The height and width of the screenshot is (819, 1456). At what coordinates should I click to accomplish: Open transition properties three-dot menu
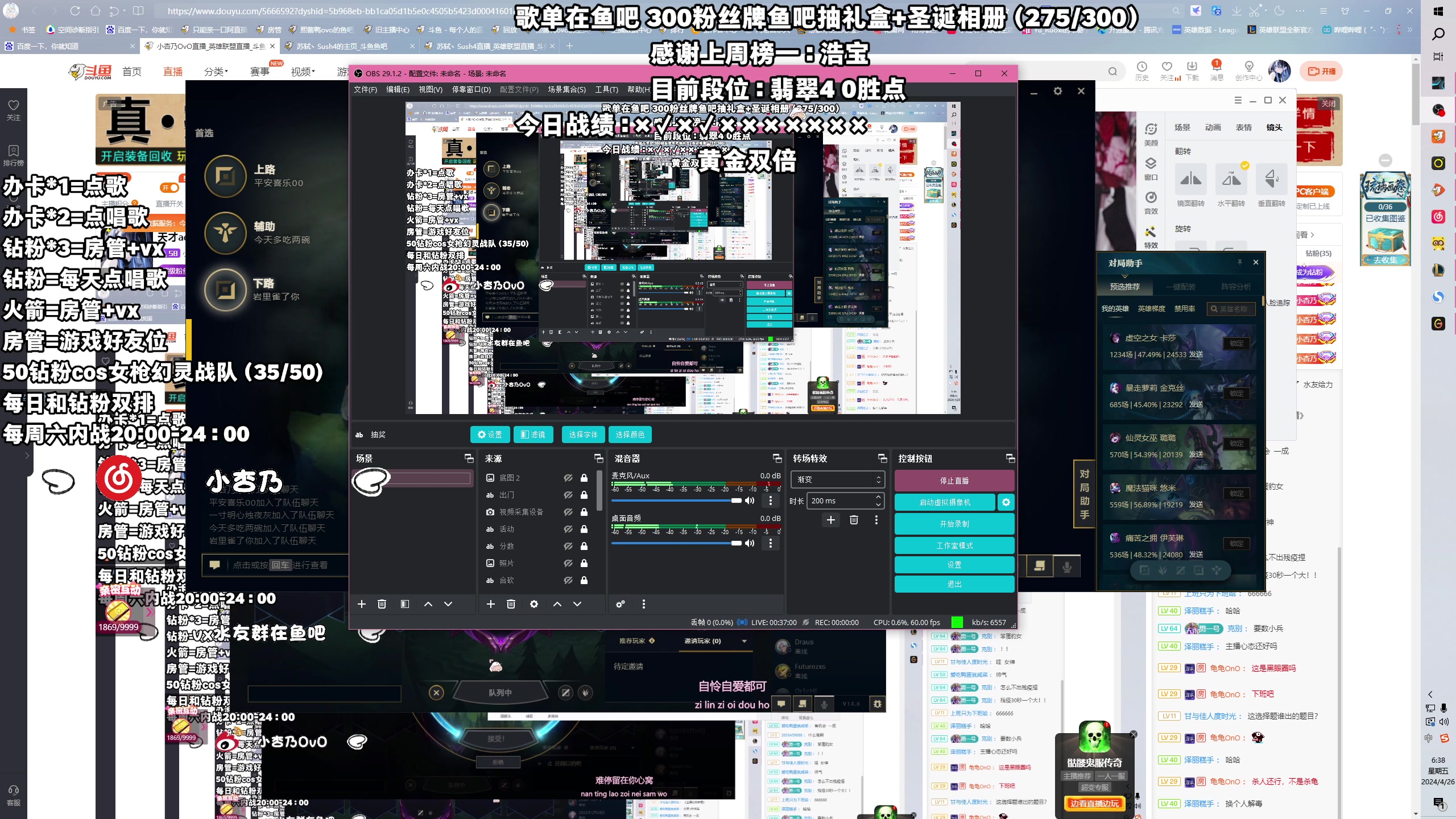coord(876,520)
